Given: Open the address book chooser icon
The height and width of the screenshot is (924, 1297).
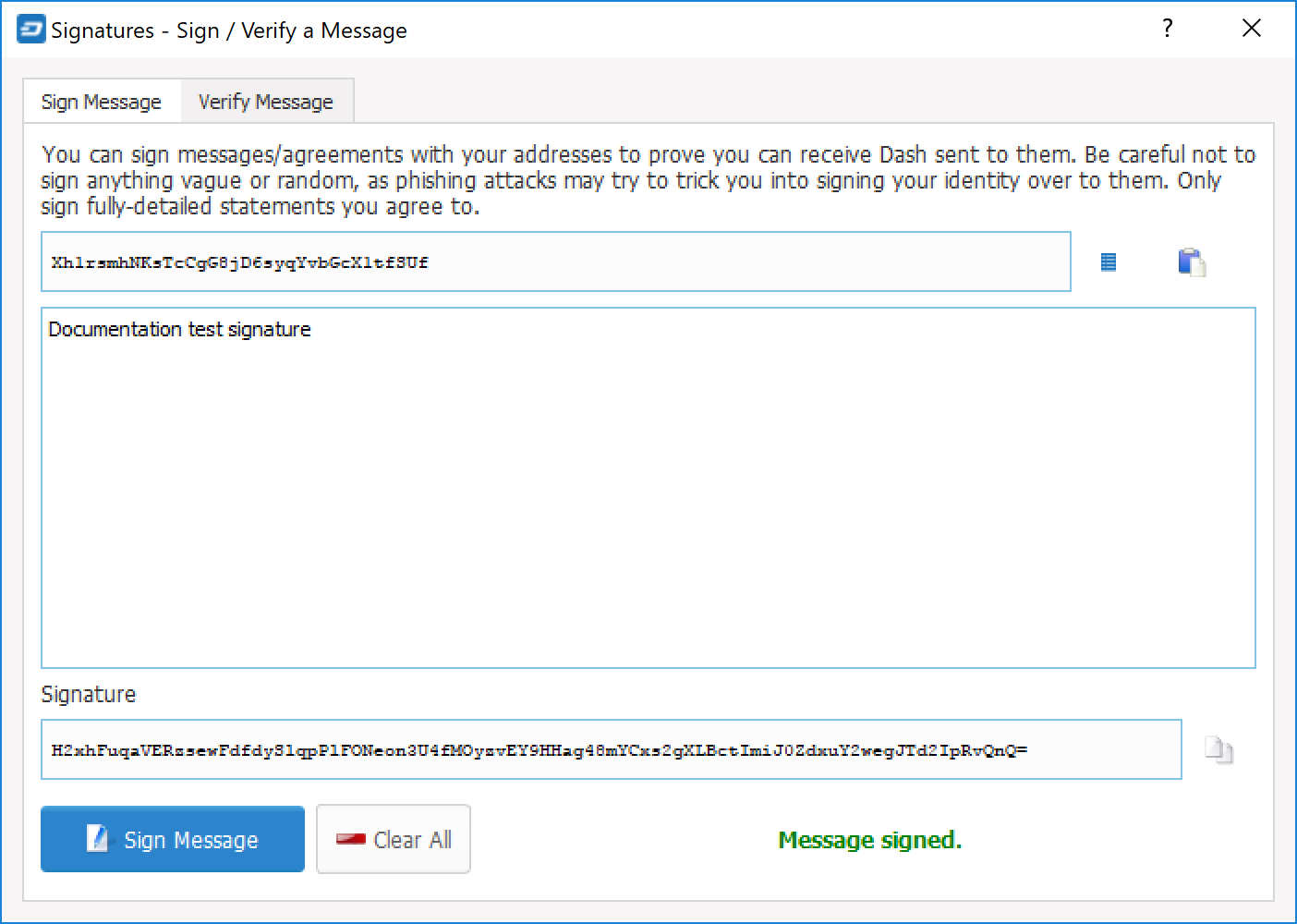Looking at the screenshot, I should [1109, 262].
